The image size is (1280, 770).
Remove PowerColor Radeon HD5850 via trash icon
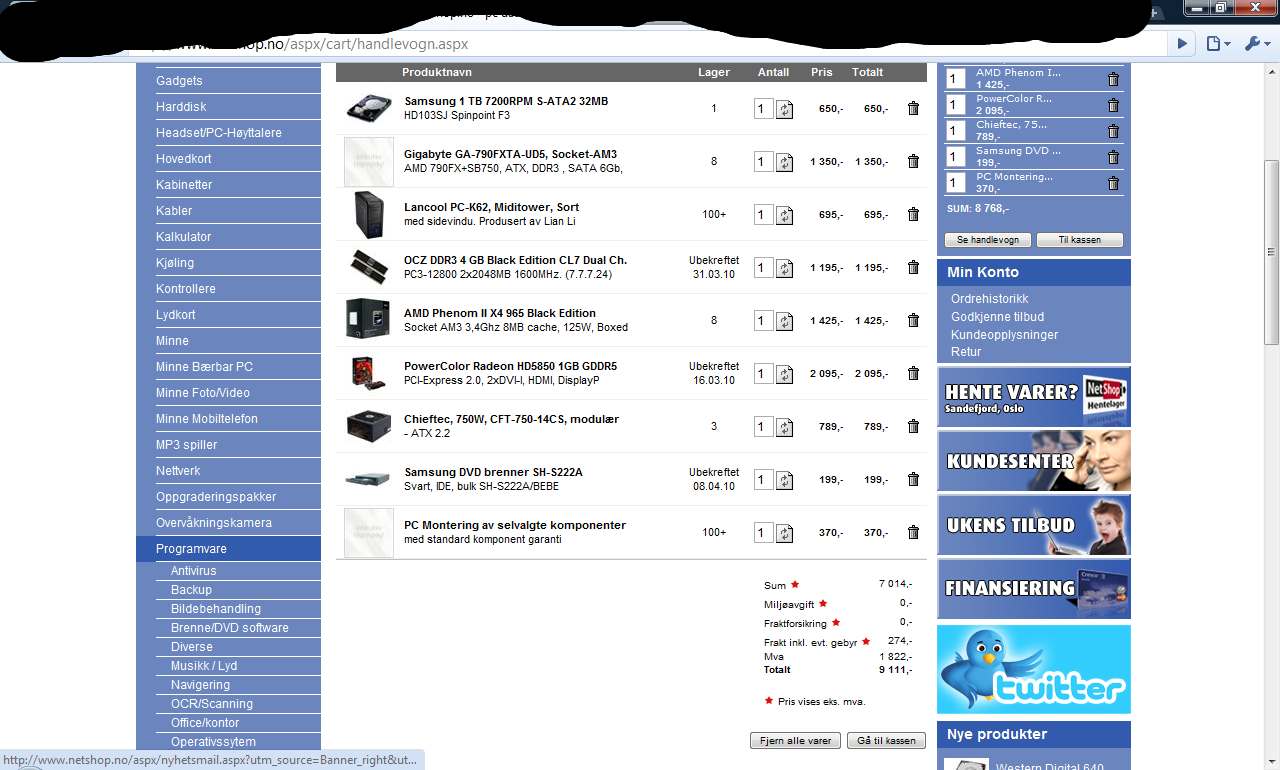(913, 373)
